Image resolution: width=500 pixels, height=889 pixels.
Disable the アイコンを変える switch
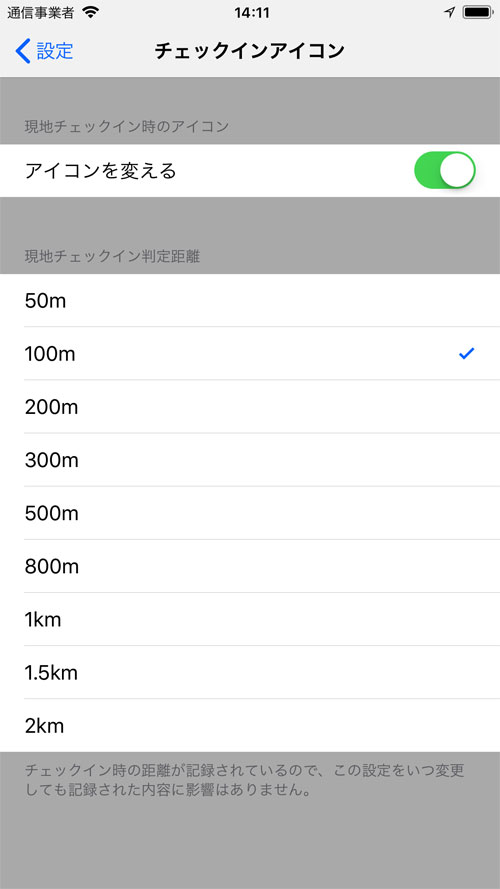point(445,170)
